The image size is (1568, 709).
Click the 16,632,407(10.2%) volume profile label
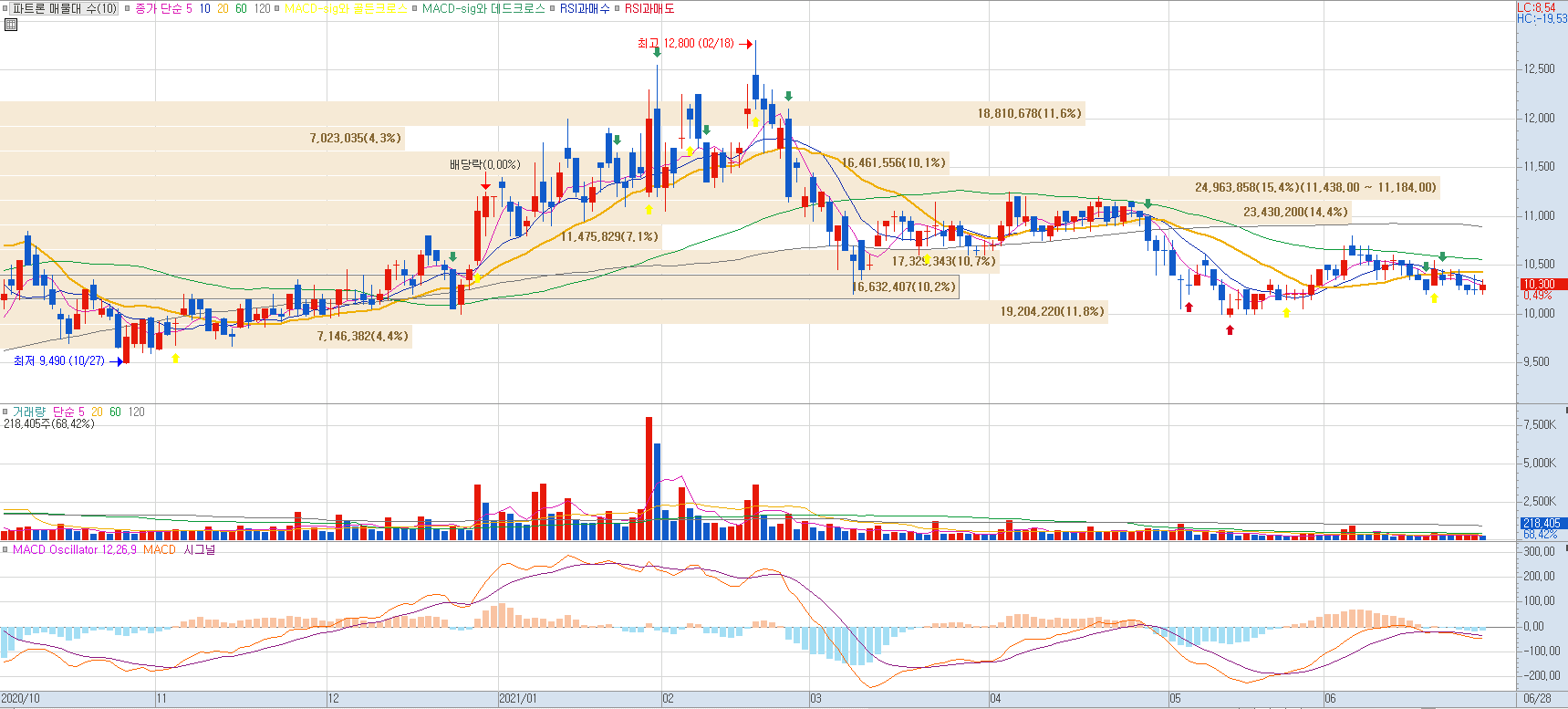pos(904,287)
